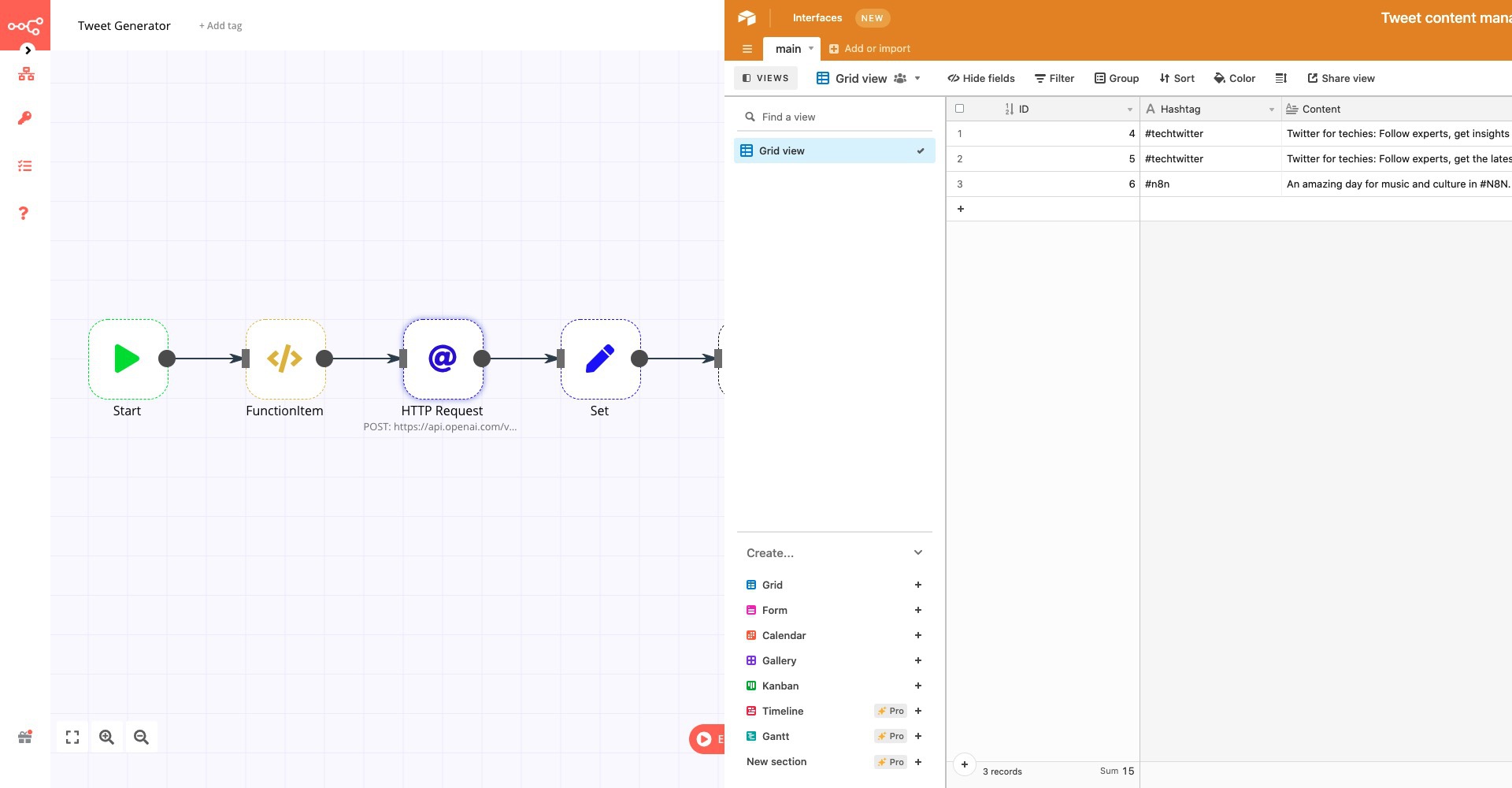This screenshot has width=1512, height=788.
Task: Click Add or import button
Action: click(869, 49)
